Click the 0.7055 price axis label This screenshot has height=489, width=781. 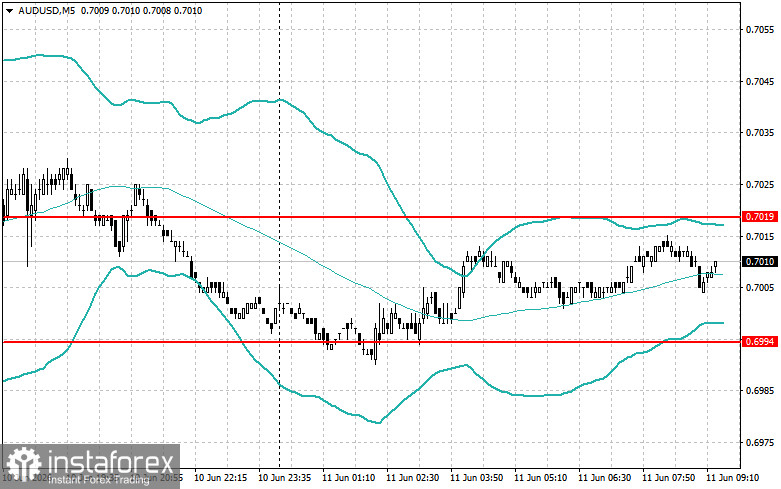click(x=760, y=30)
